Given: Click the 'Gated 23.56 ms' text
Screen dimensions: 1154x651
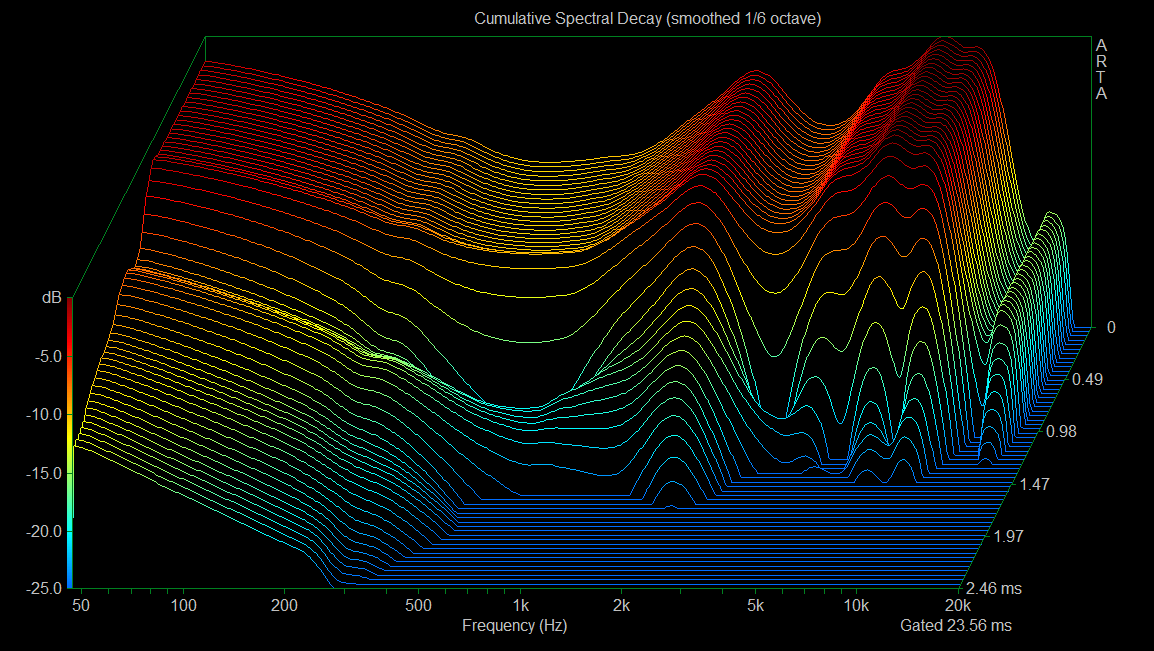Looking at the screenshot, I should pos(955,625).
